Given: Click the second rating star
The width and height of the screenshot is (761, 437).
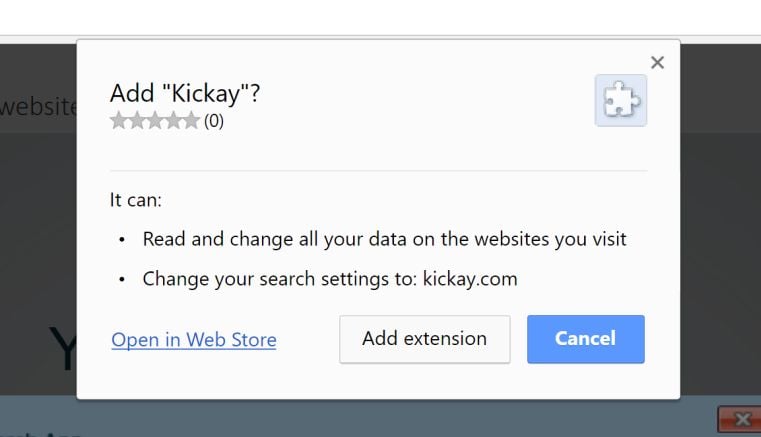Looking at the screenshot, I should coord(137,121).
